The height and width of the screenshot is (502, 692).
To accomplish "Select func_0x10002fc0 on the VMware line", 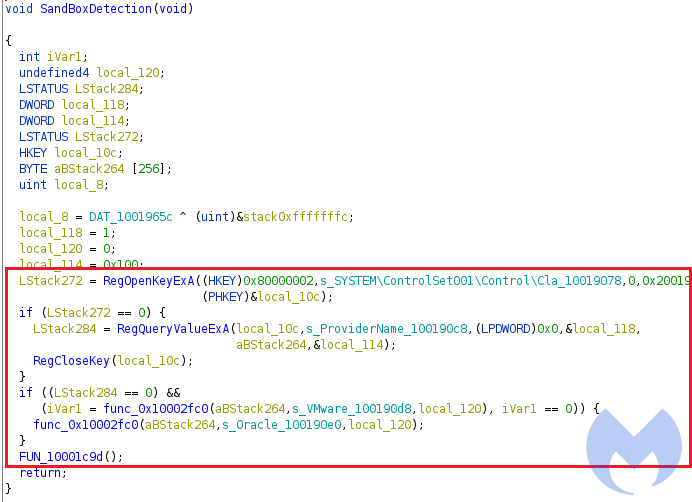I will tap(156, 409).
